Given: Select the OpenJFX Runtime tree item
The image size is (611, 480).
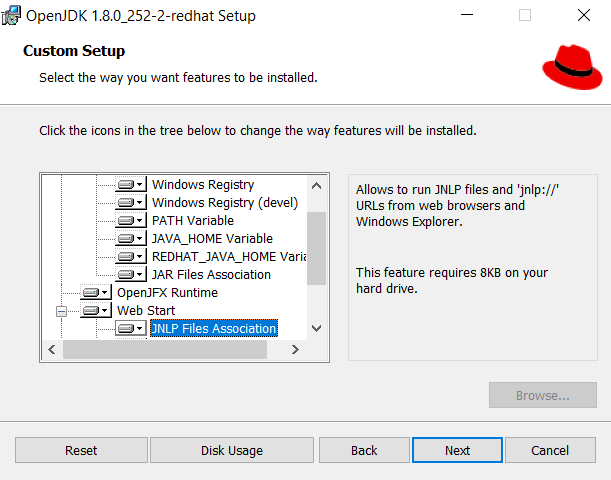Looking at the screenshot, I should 167,293.
